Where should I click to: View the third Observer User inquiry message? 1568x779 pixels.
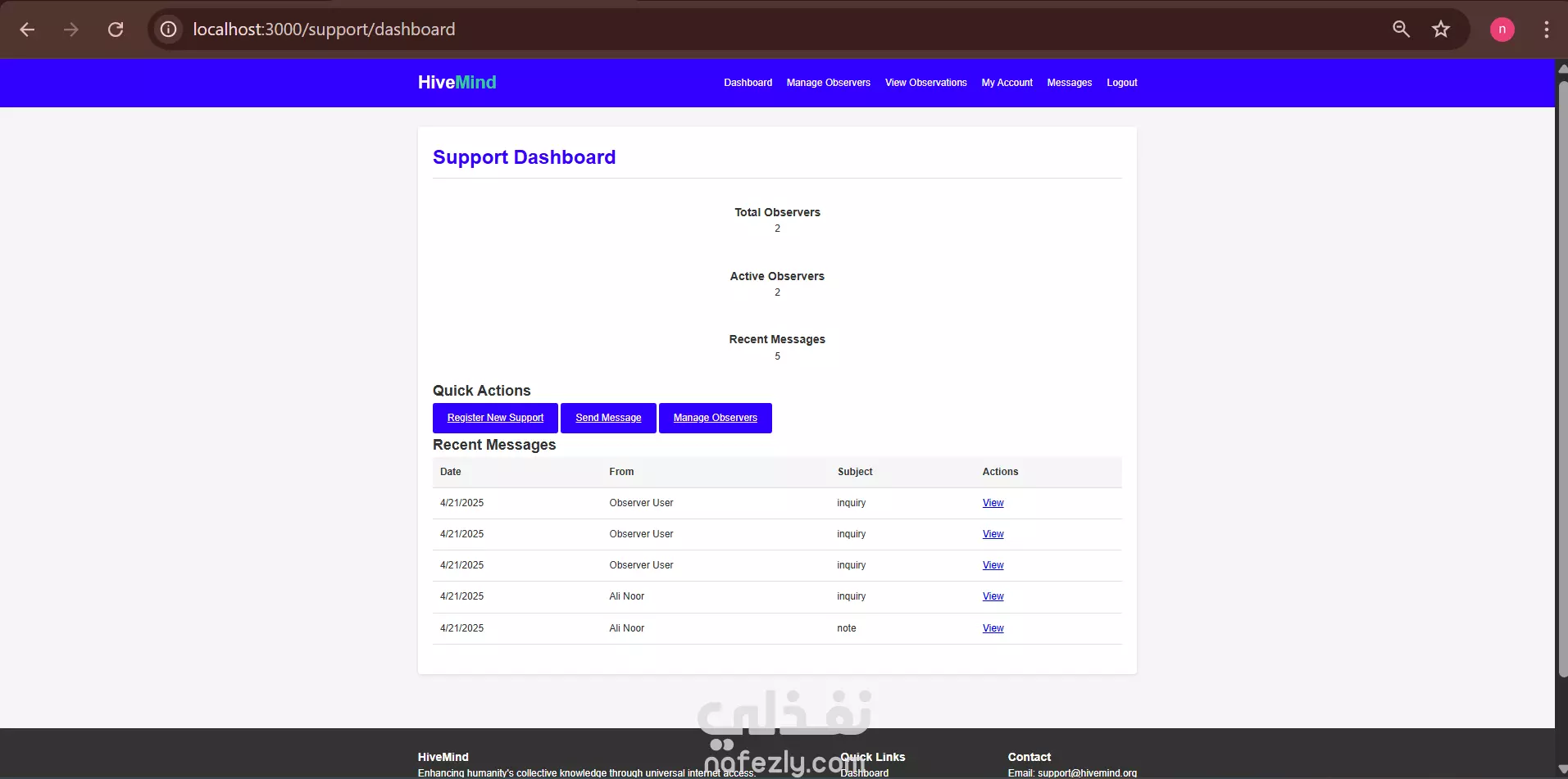993,565
